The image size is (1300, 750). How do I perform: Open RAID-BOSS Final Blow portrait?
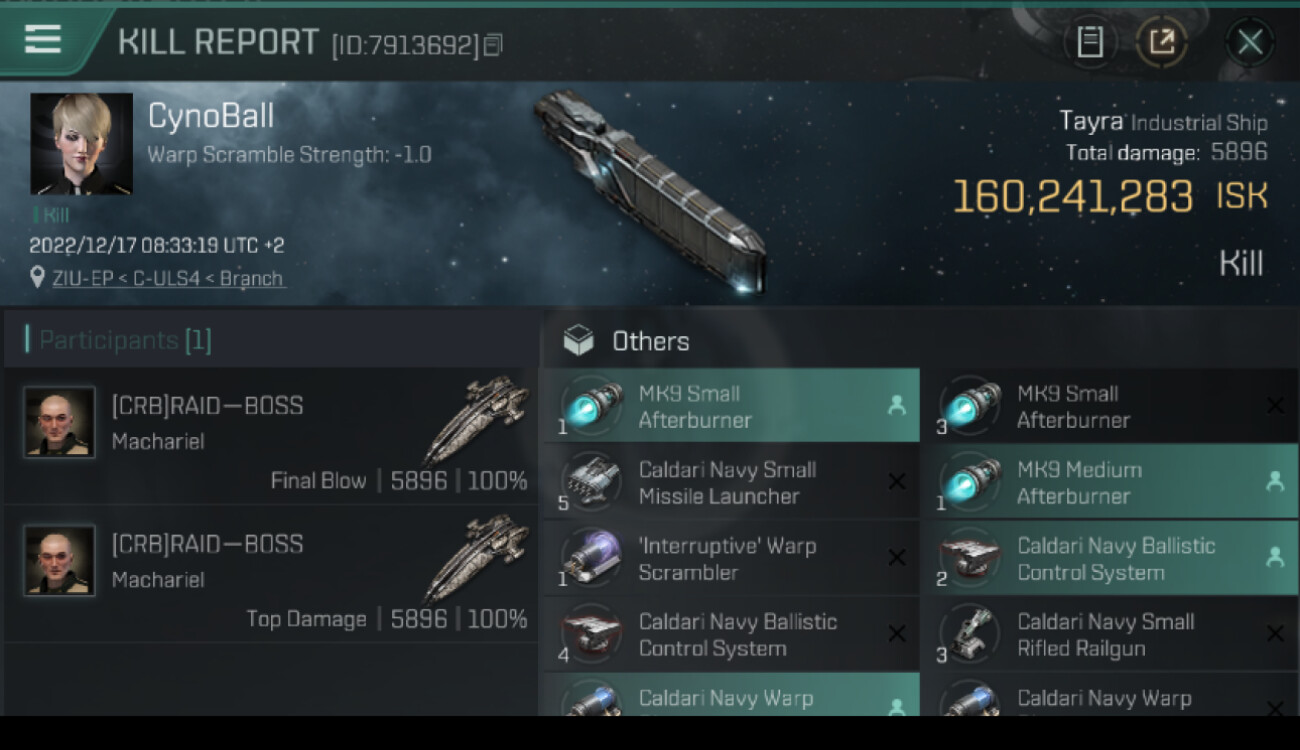click(60, 422)
